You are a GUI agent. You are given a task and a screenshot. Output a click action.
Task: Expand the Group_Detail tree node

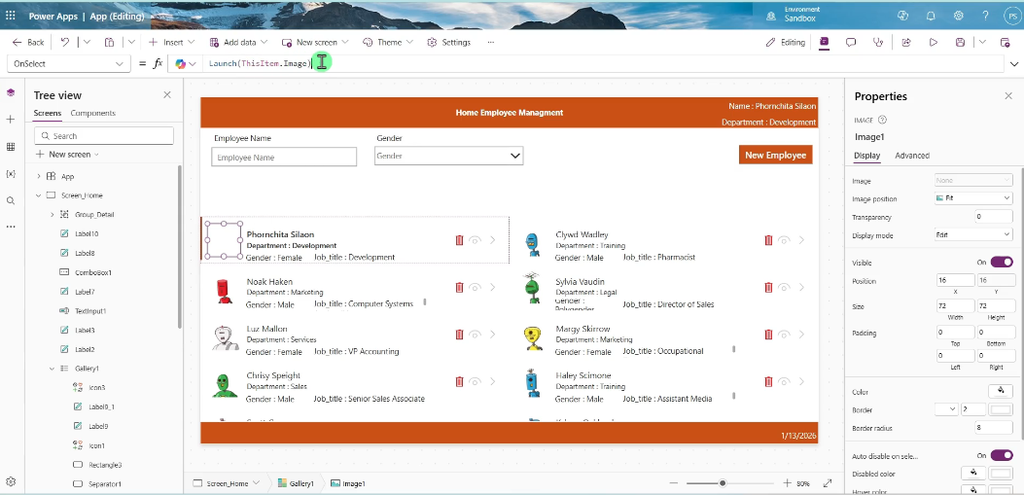52,214
